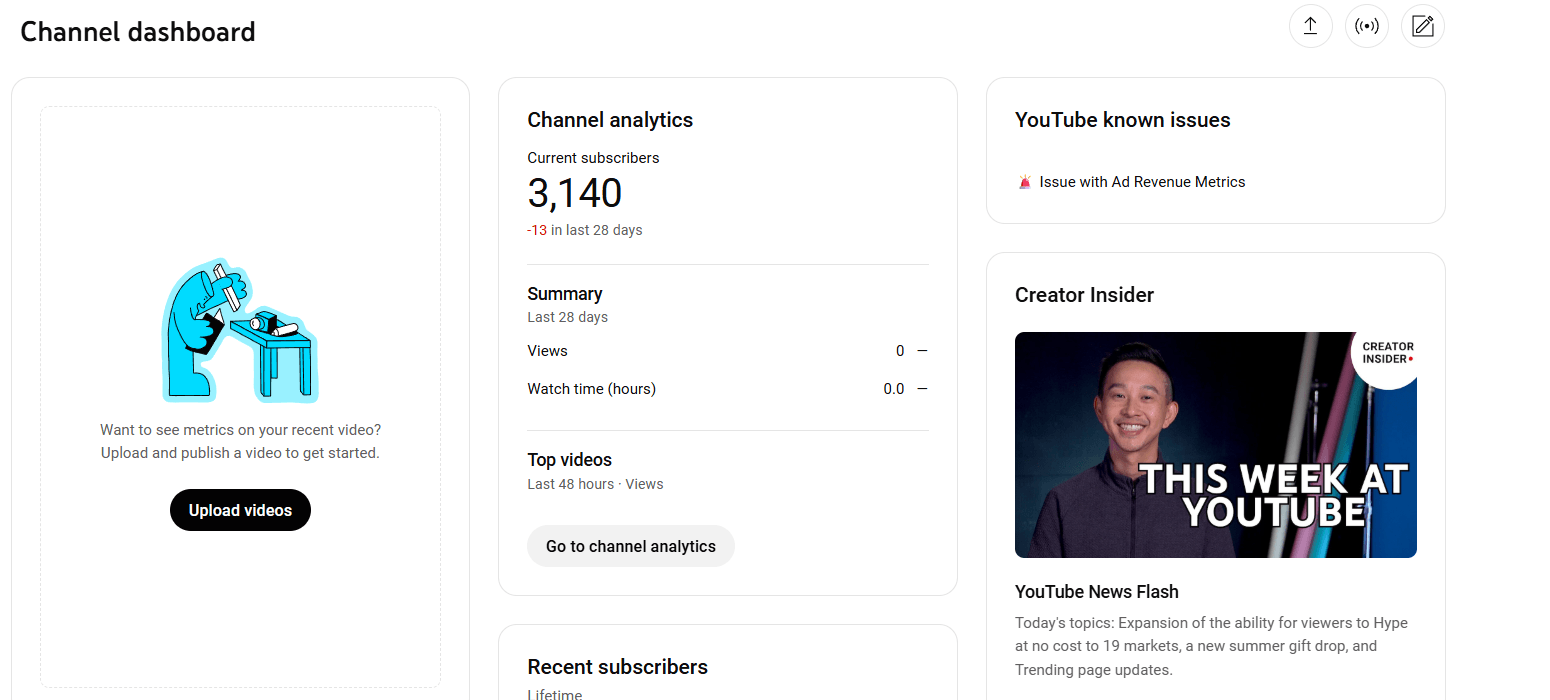Click the red siren icon beside issue
The height and width of the screenshot is (700, 1550).
[x=1024, y=182]
